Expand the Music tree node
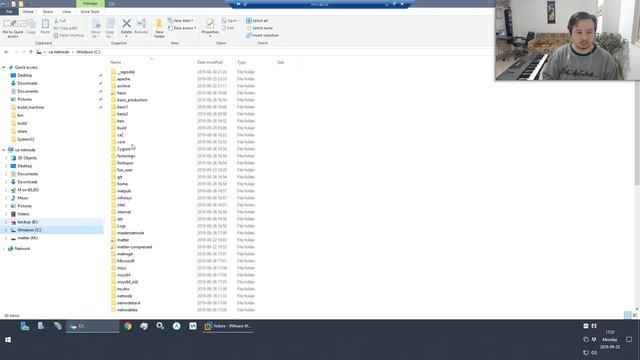This screenshot has width=640, height=360. (6, 198)
